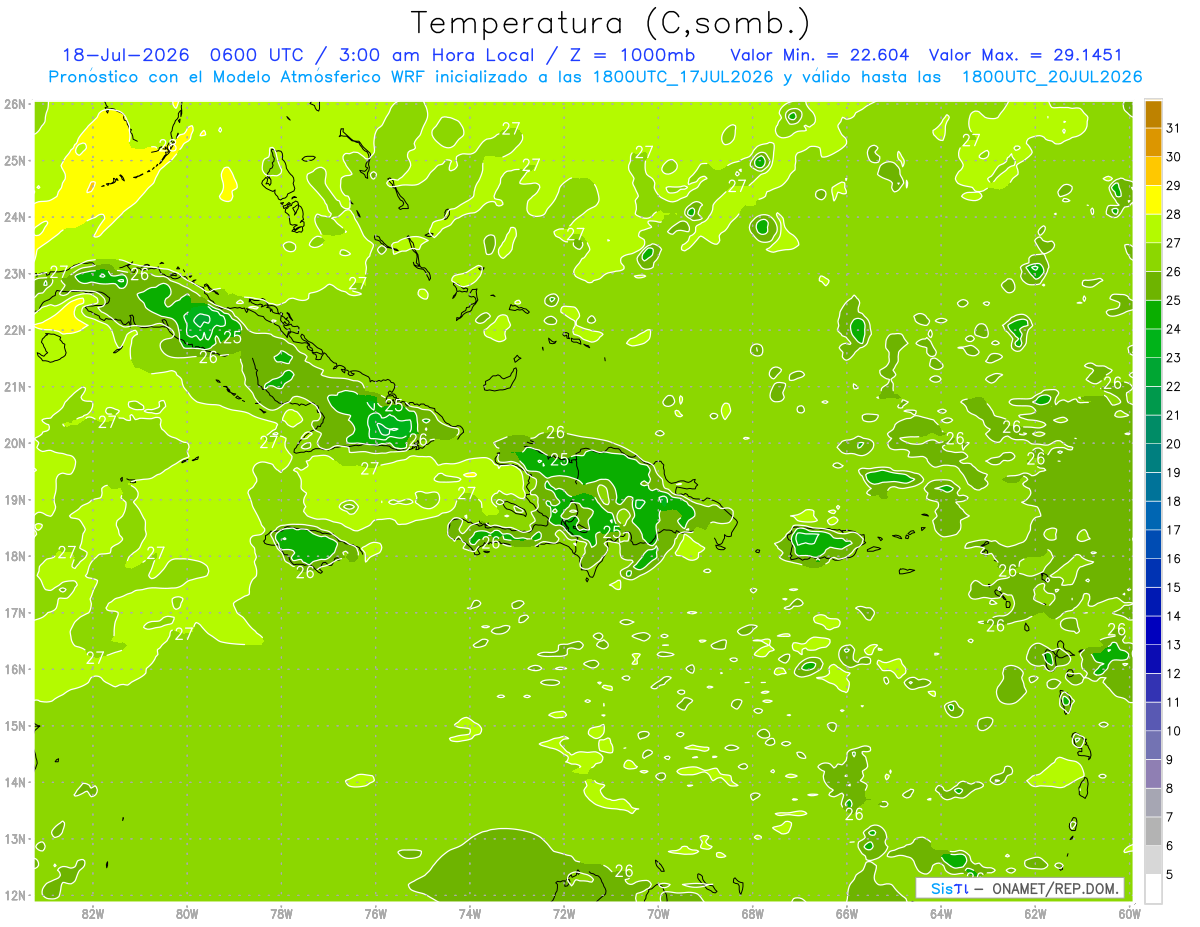Click the "64W" longitude axis label
The image size is (1200, 927).
pos(941,913)
